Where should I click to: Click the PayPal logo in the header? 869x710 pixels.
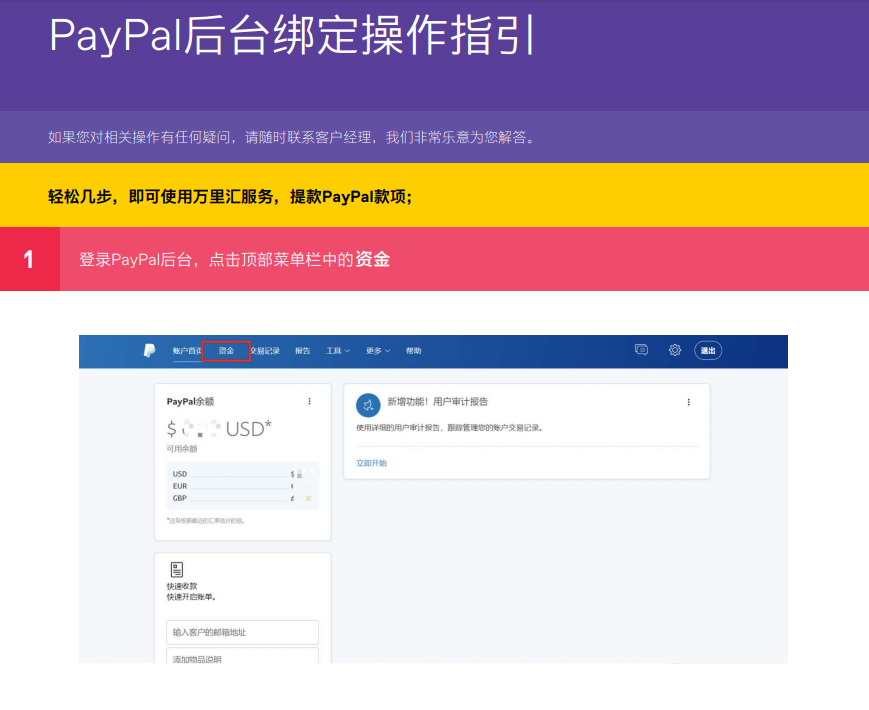(x=149, y=351)
